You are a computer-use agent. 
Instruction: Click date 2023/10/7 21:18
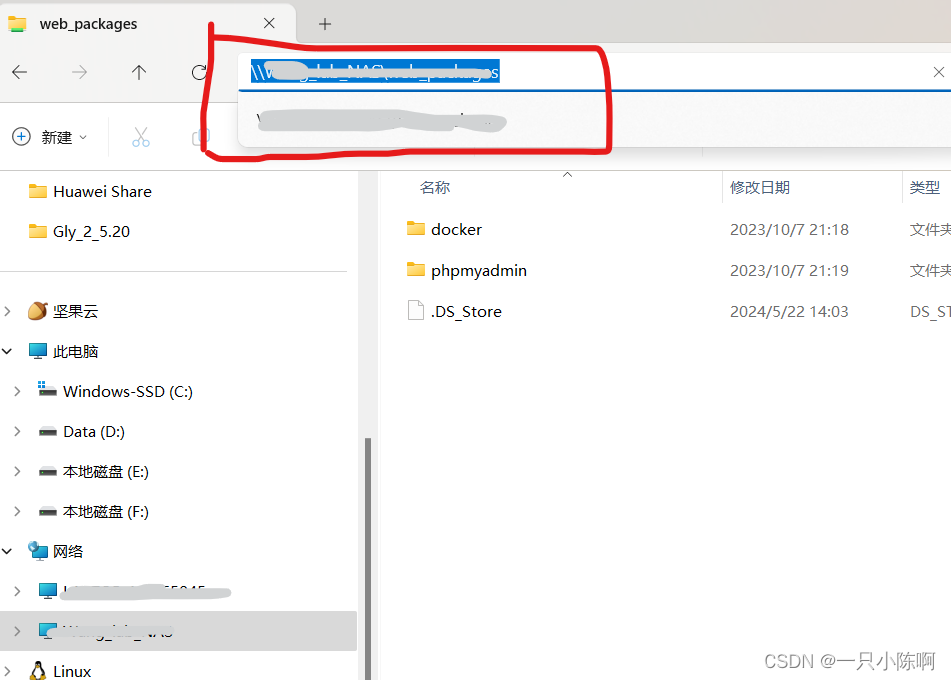point(789,229)
